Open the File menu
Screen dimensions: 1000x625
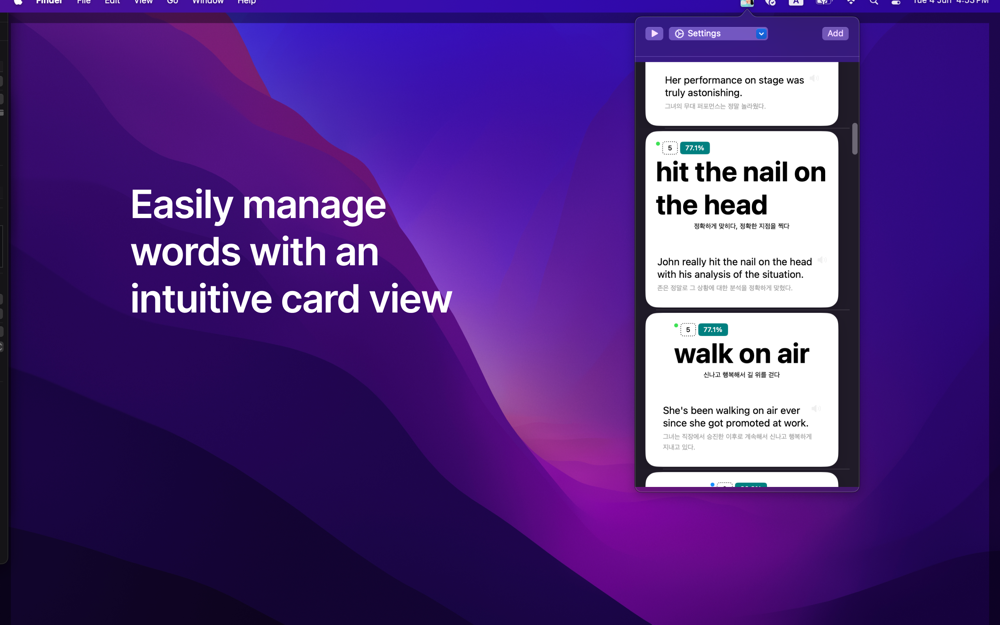pyautogui.click(x=84, y=3)
